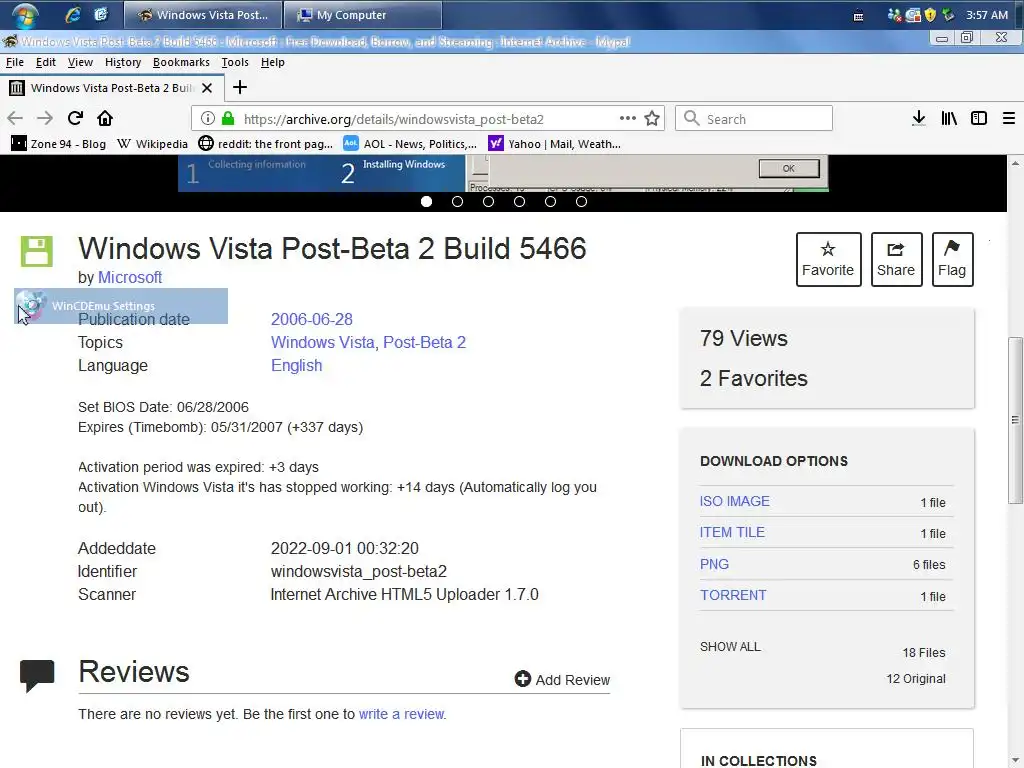Screen dimensions: 1024x768
Task: Click the Add Review plus button
Action: coord(562,679)
